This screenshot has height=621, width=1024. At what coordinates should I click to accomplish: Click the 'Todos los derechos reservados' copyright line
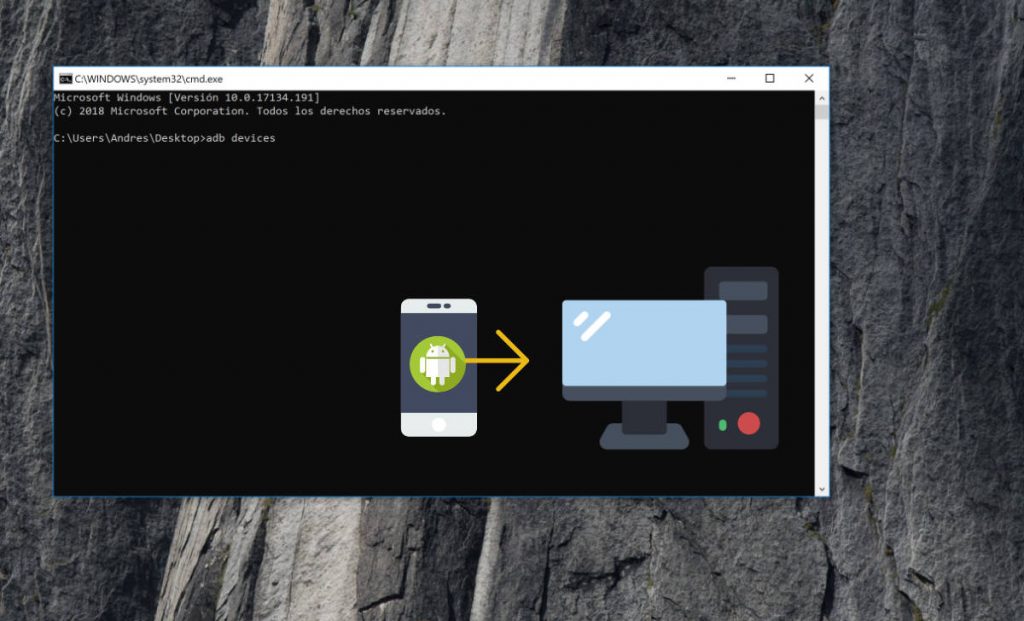[x=249, y=111]
